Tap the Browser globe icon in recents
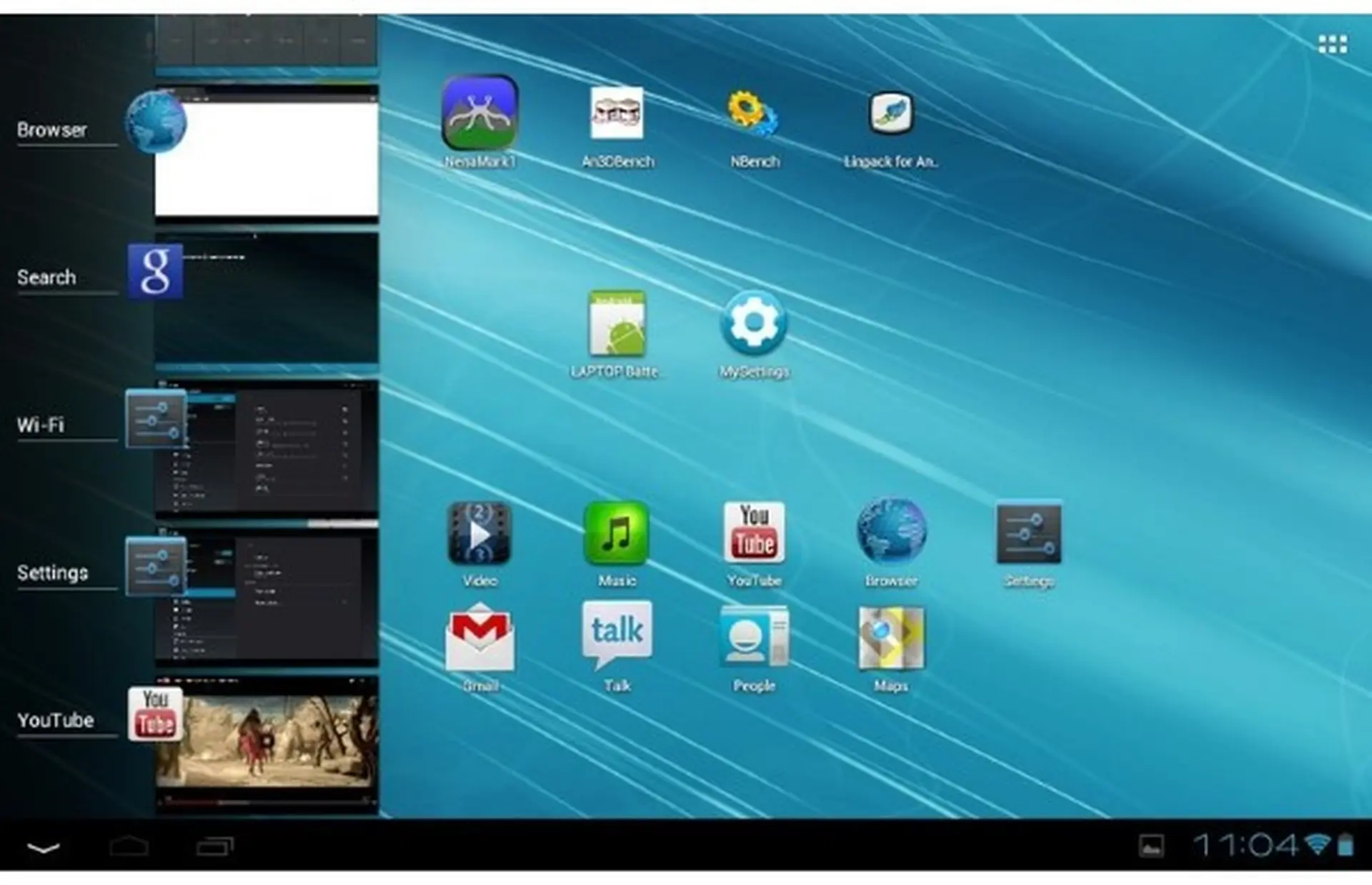Viewport: 1372px width, 885px height. point(156,122)
